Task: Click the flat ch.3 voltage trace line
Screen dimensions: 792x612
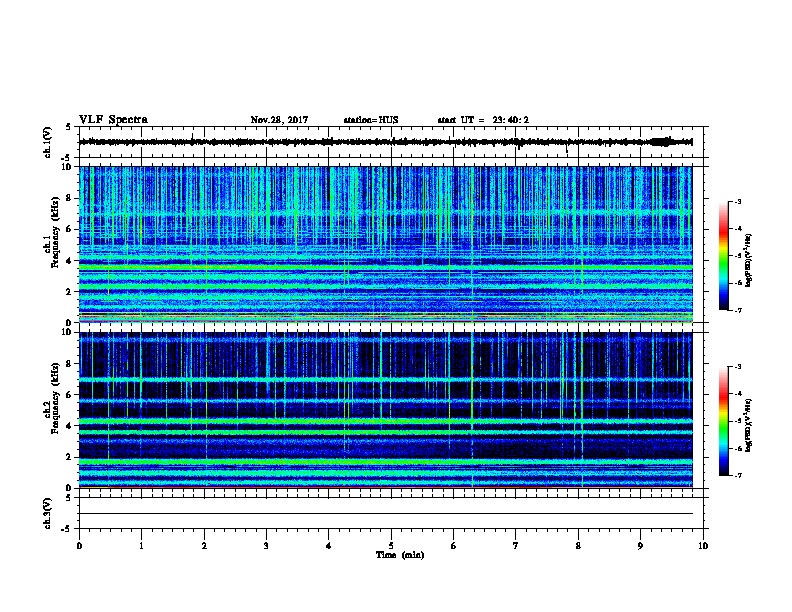Action: (386, 514)
